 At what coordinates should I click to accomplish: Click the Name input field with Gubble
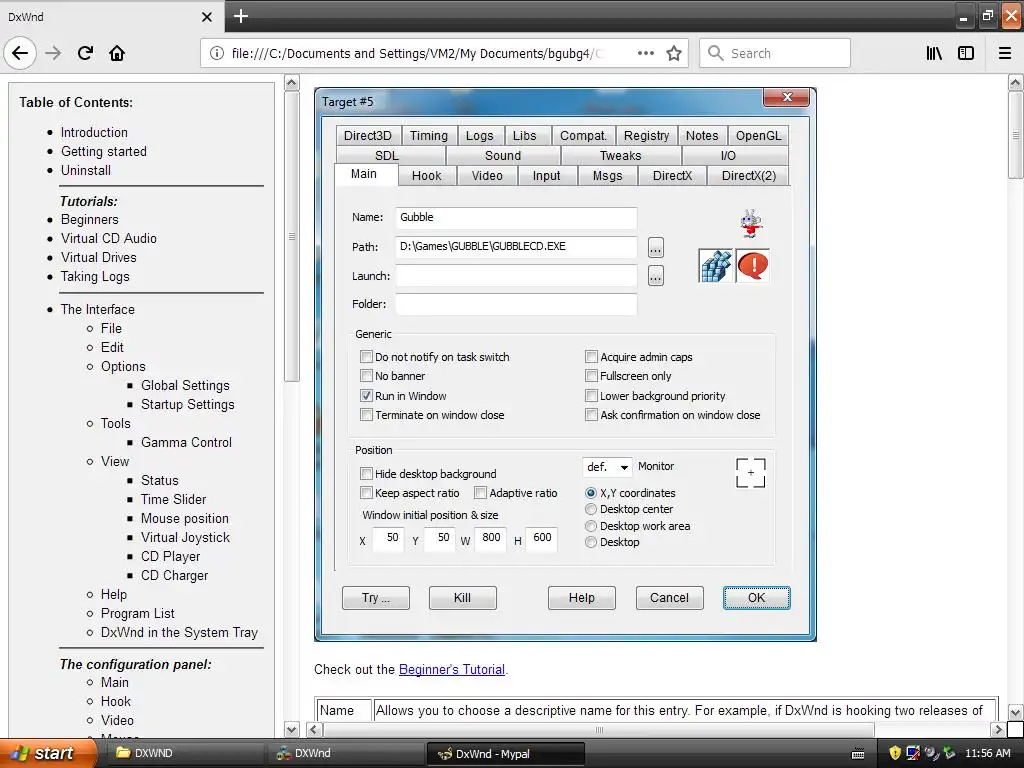tap(516, 217)
